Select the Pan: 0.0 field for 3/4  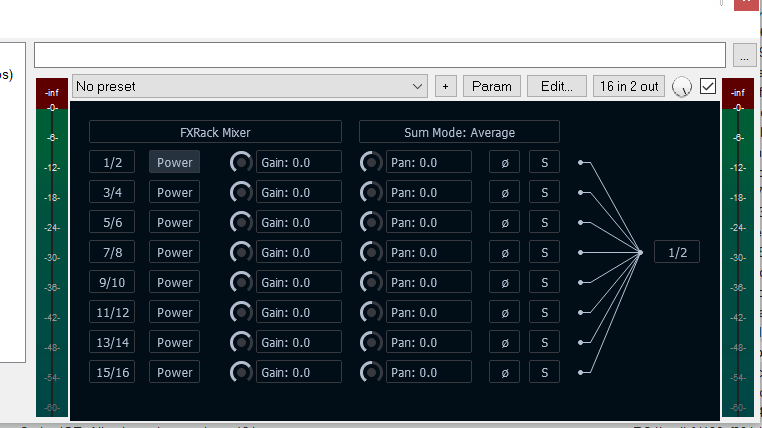(x=429, y=192)
